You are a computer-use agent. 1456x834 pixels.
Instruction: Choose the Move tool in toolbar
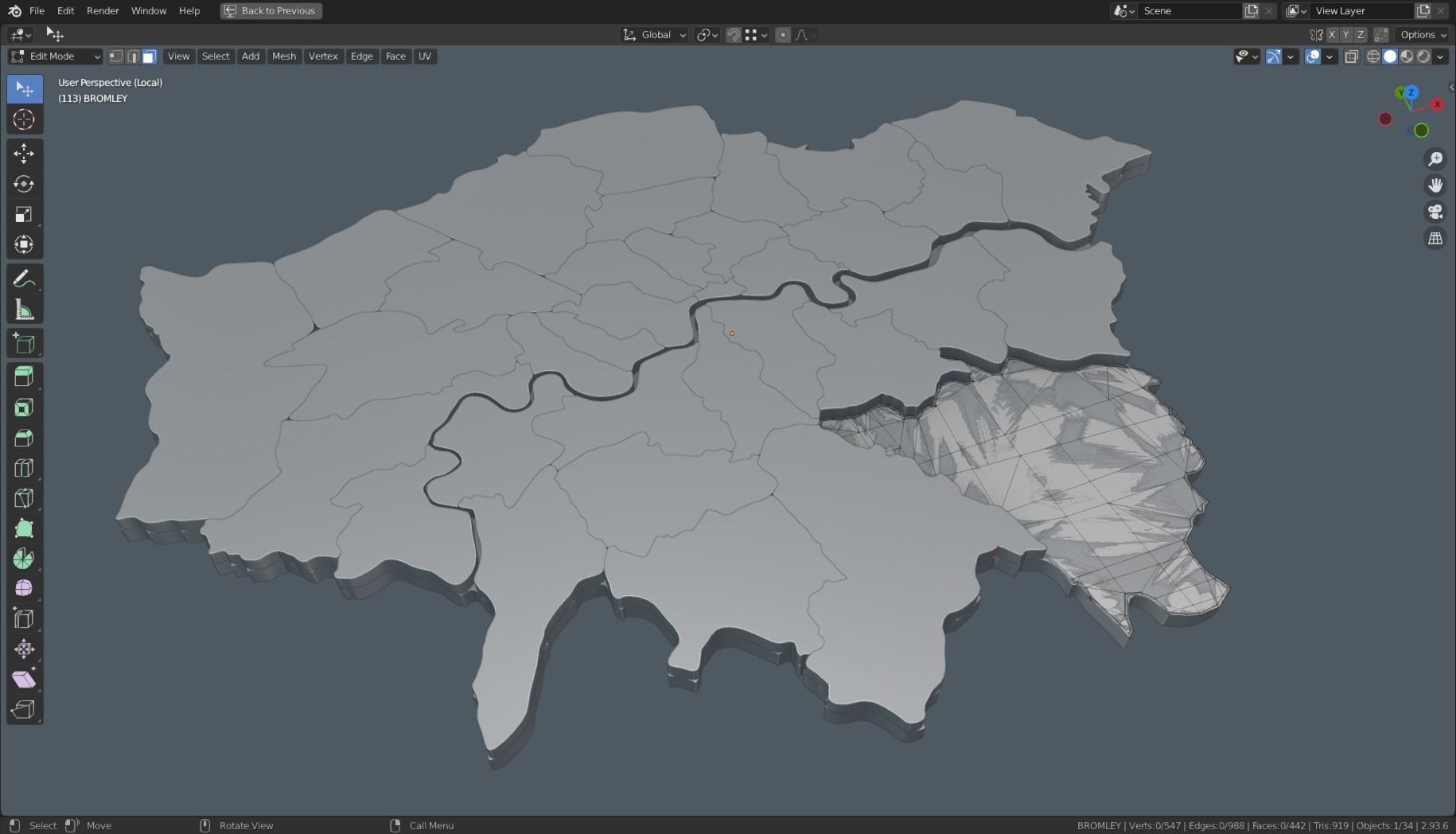[24, 154]
